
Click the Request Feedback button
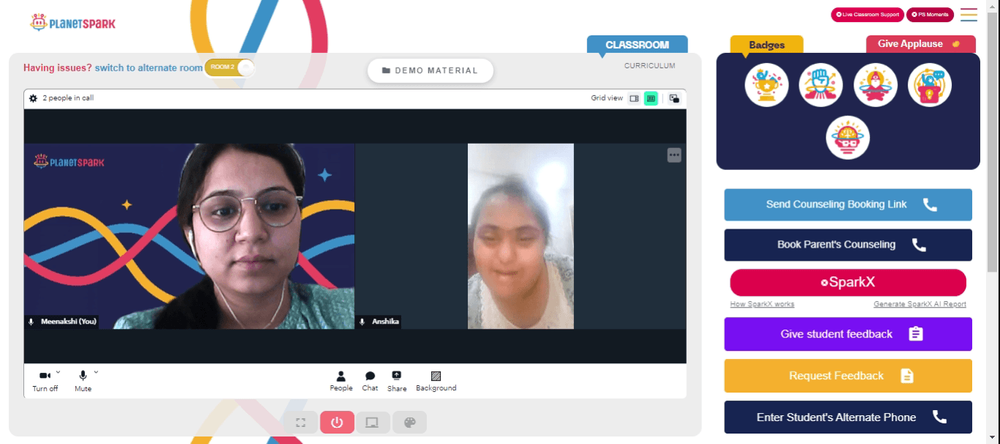pyautogui.click(x=848, y=376)
